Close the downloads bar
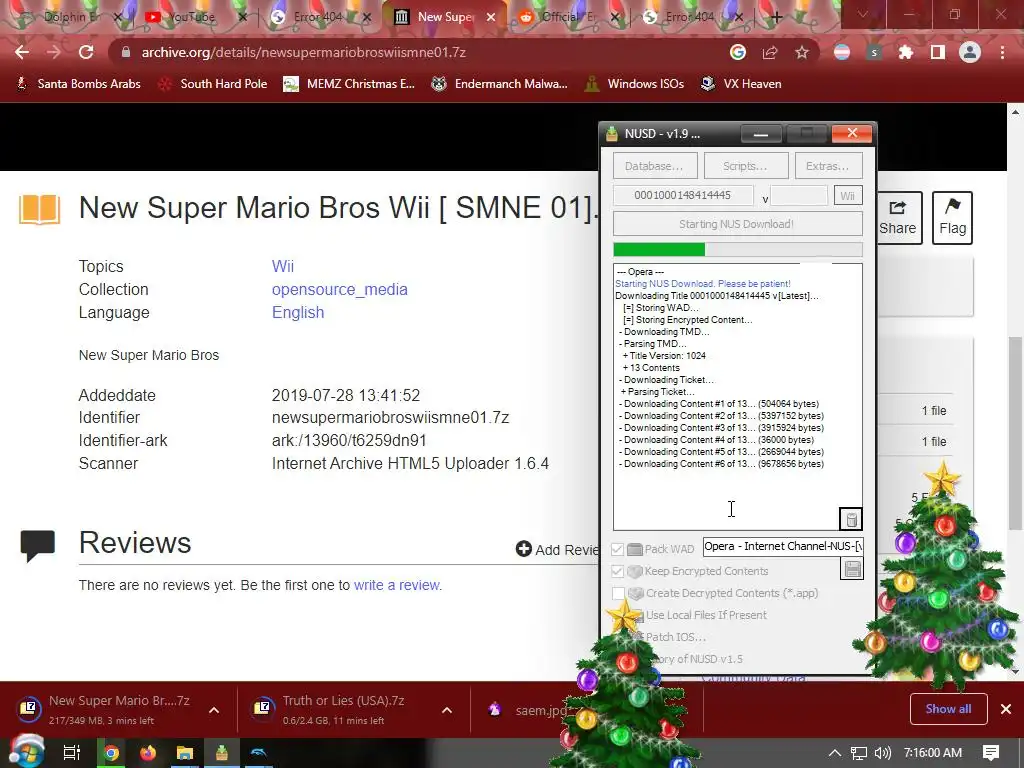 pyautogui.click(x=1006, y=709)
